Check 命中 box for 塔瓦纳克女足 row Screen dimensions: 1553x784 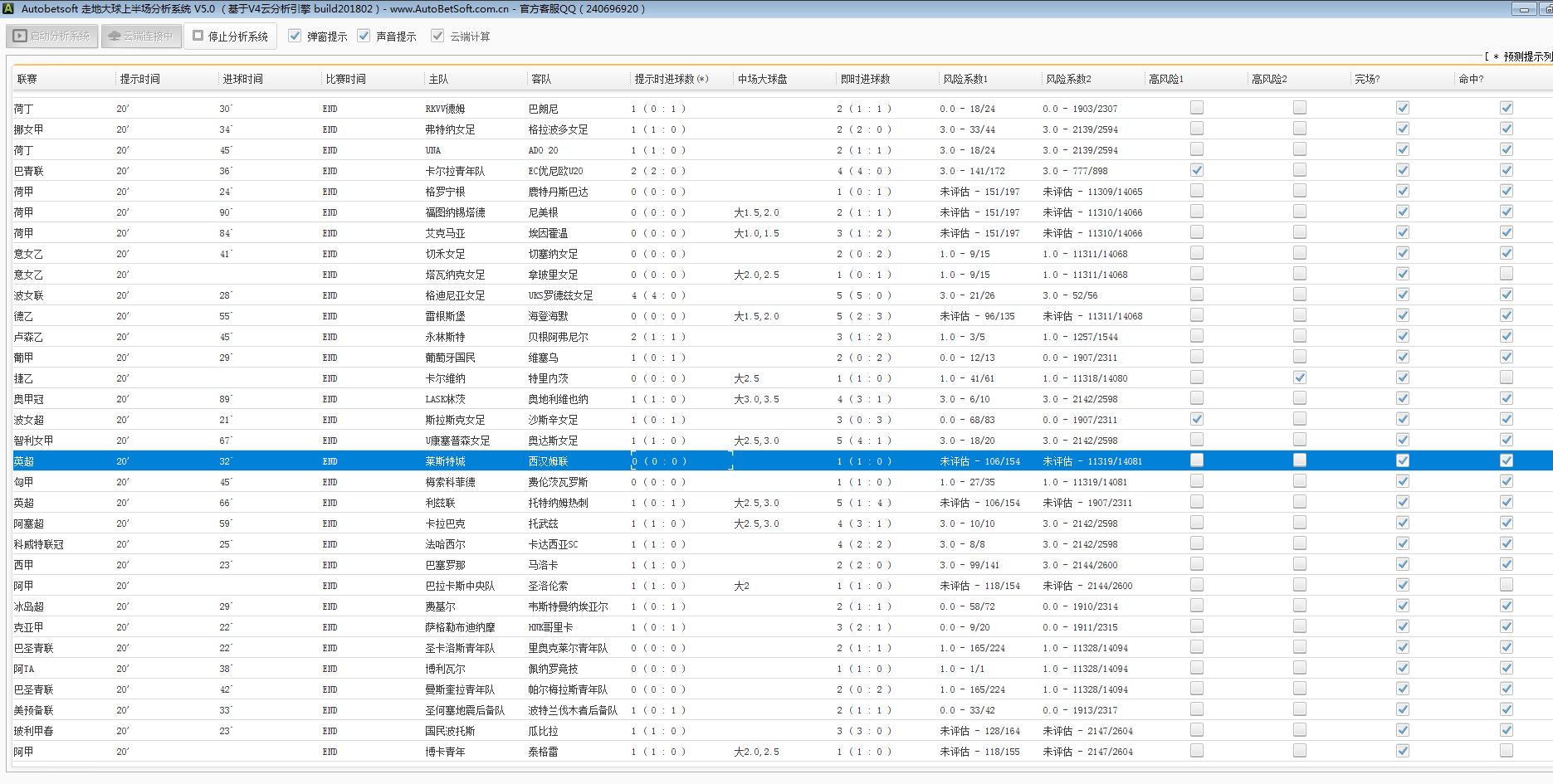[1506, 274]
